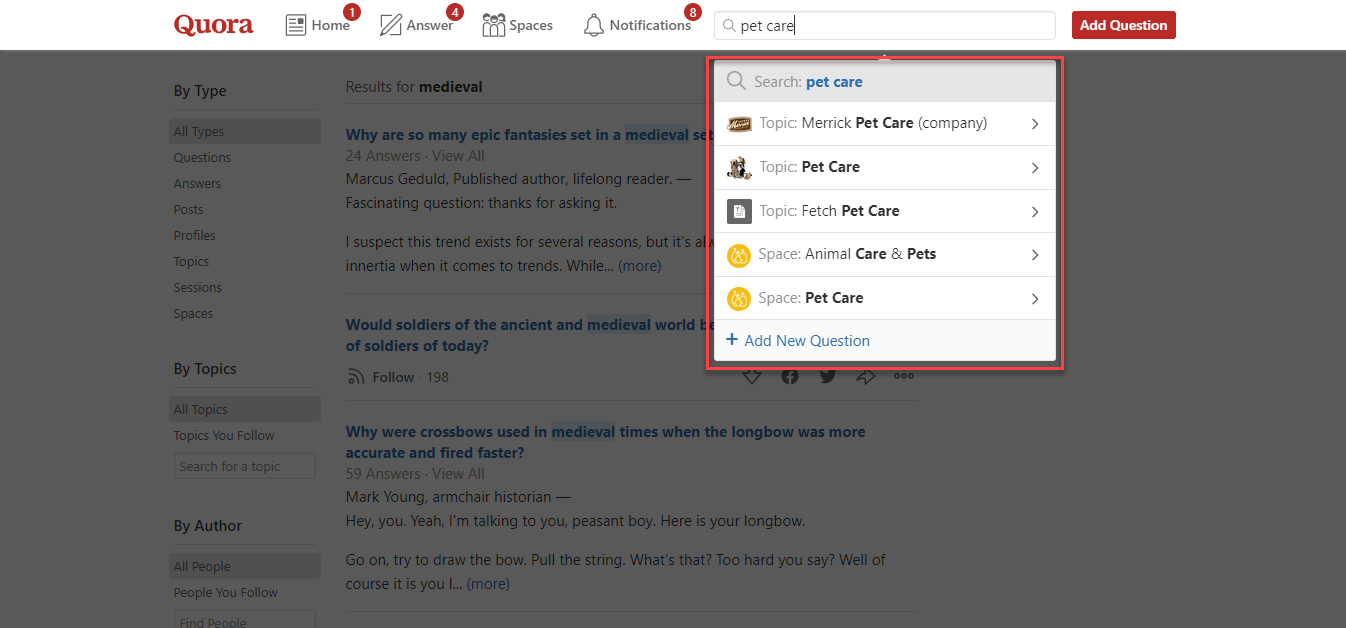
Task: Click the Pet Care topic dog thumbnail
Action: pos(739,167)
